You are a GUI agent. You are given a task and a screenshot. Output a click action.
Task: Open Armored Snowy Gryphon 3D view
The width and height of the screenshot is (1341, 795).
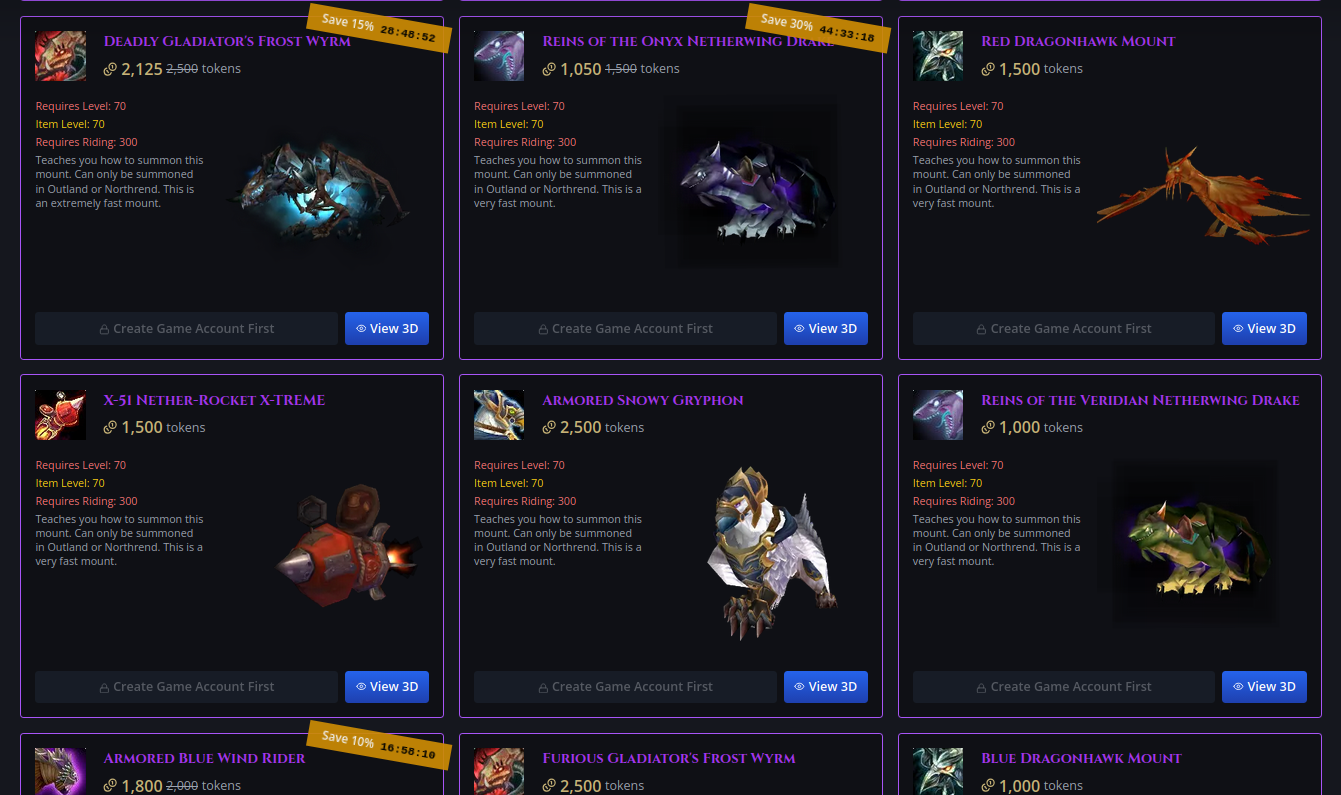click(826, 687)
